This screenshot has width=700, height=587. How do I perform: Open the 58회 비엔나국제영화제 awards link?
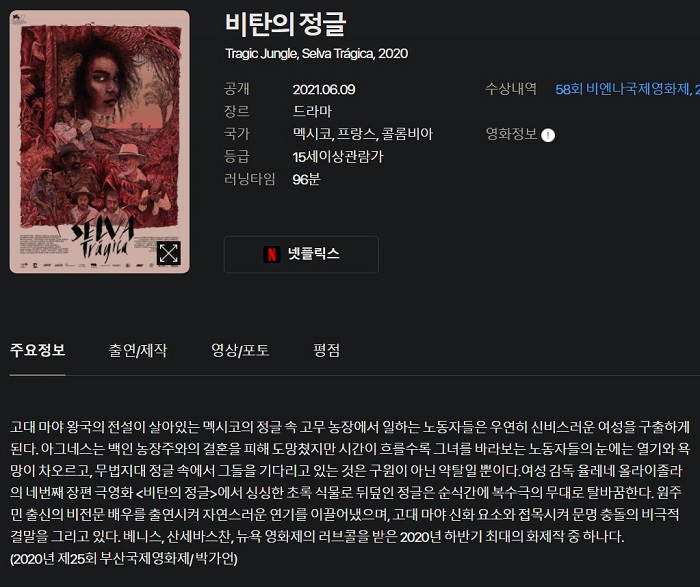pos(627,89)
